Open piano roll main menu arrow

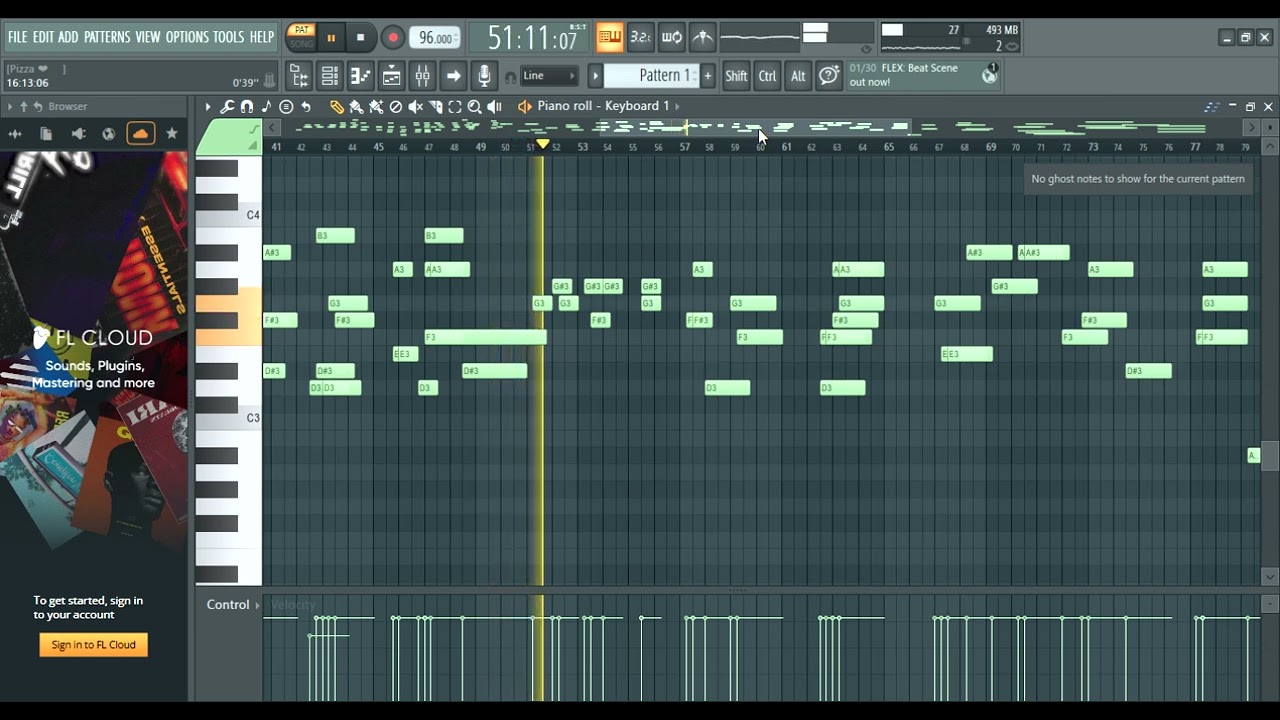208,106
